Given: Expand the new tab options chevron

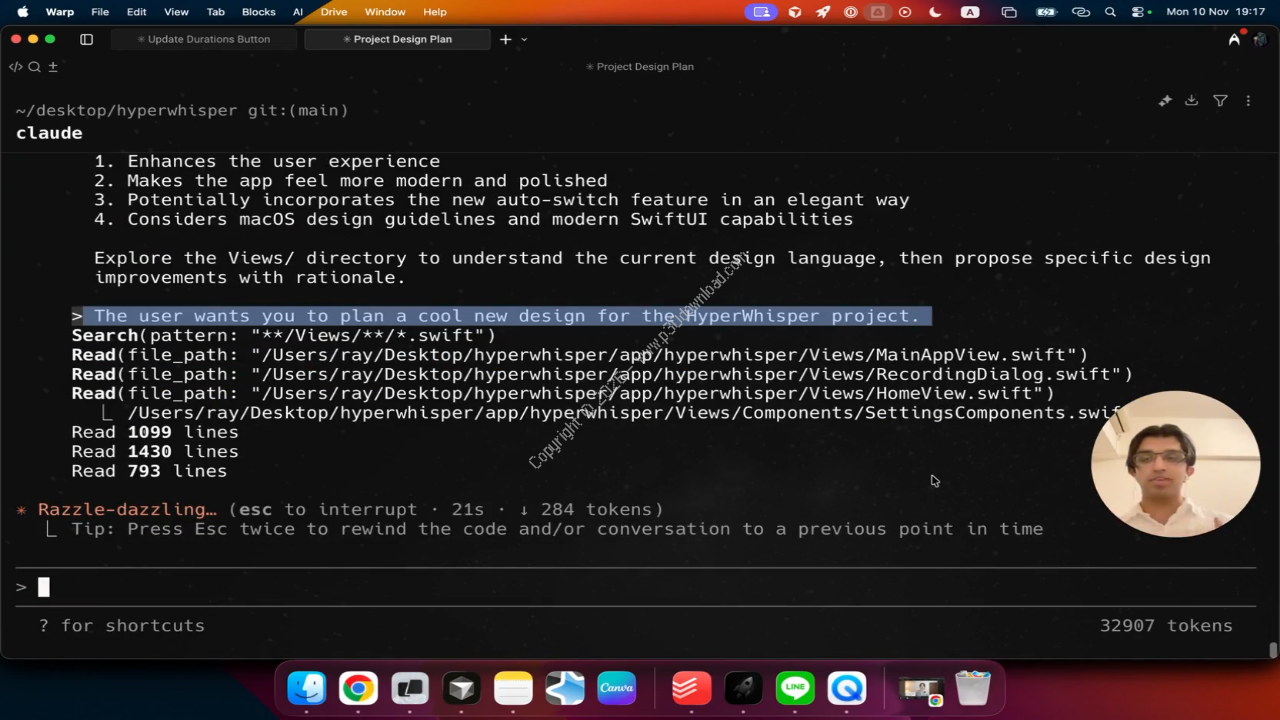Looking at the screenshot, I should click(x=524, y=39).
